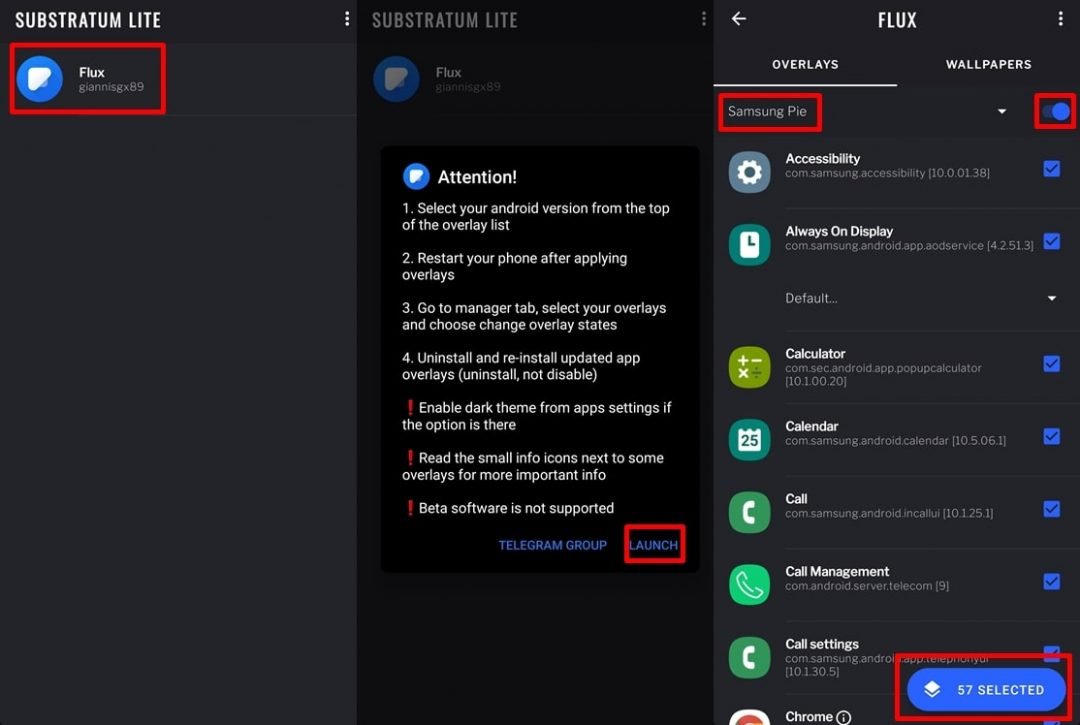This screenshot has height=725, width=1080.
Task: Switch to the Wallpapers tab
Action: pyautogui.click(x=988, y=64)
